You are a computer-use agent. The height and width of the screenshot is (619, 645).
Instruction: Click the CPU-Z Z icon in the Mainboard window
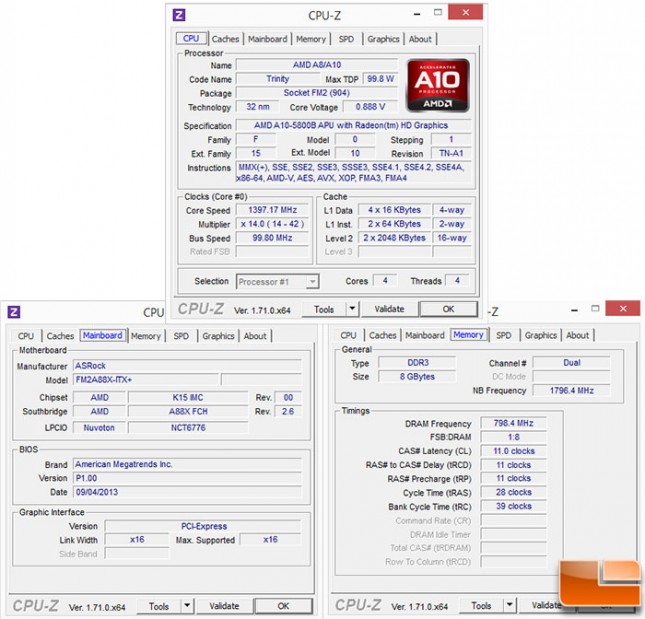(14, 312)
